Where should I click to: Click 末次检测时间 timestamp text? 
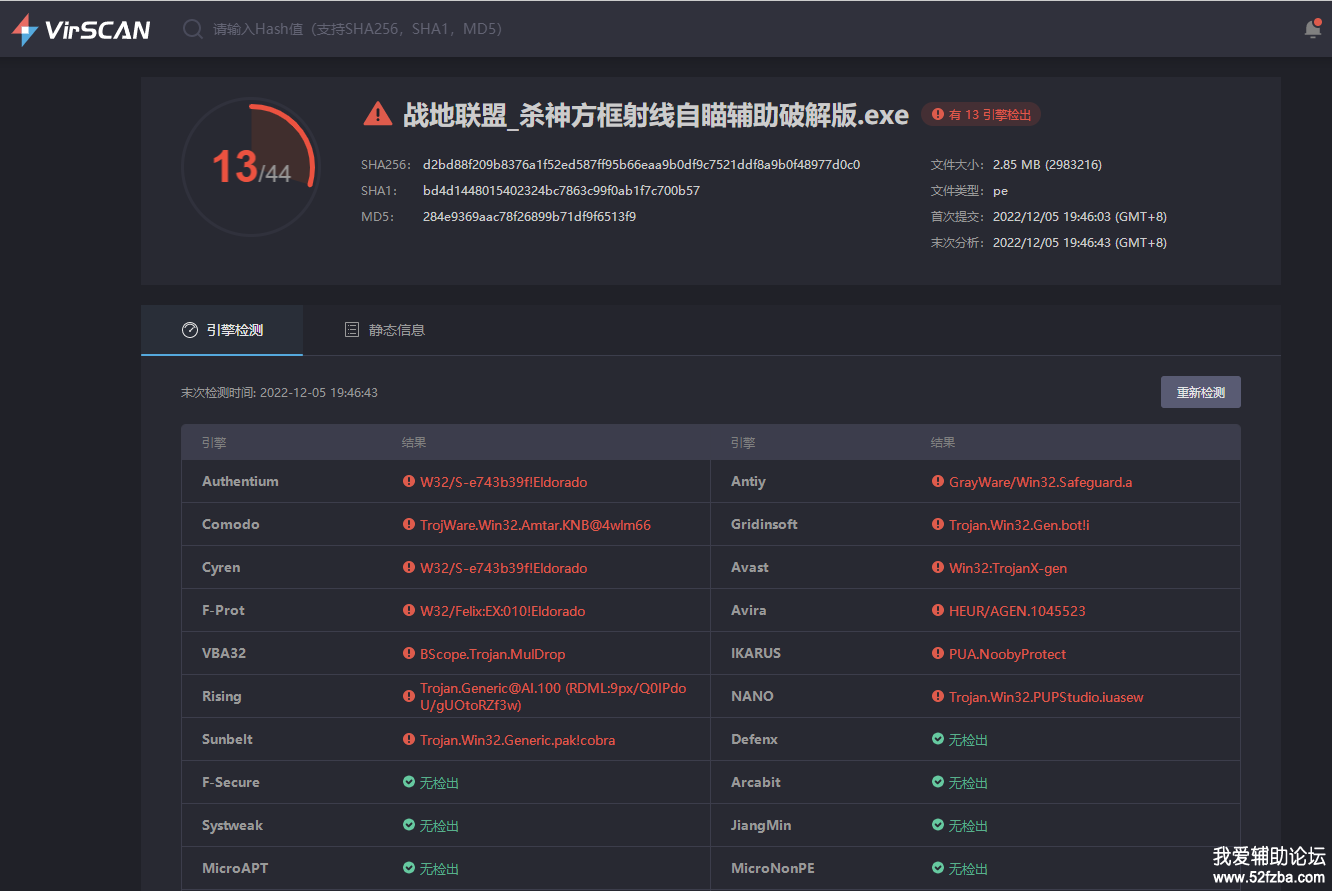[x=279, y=393]
